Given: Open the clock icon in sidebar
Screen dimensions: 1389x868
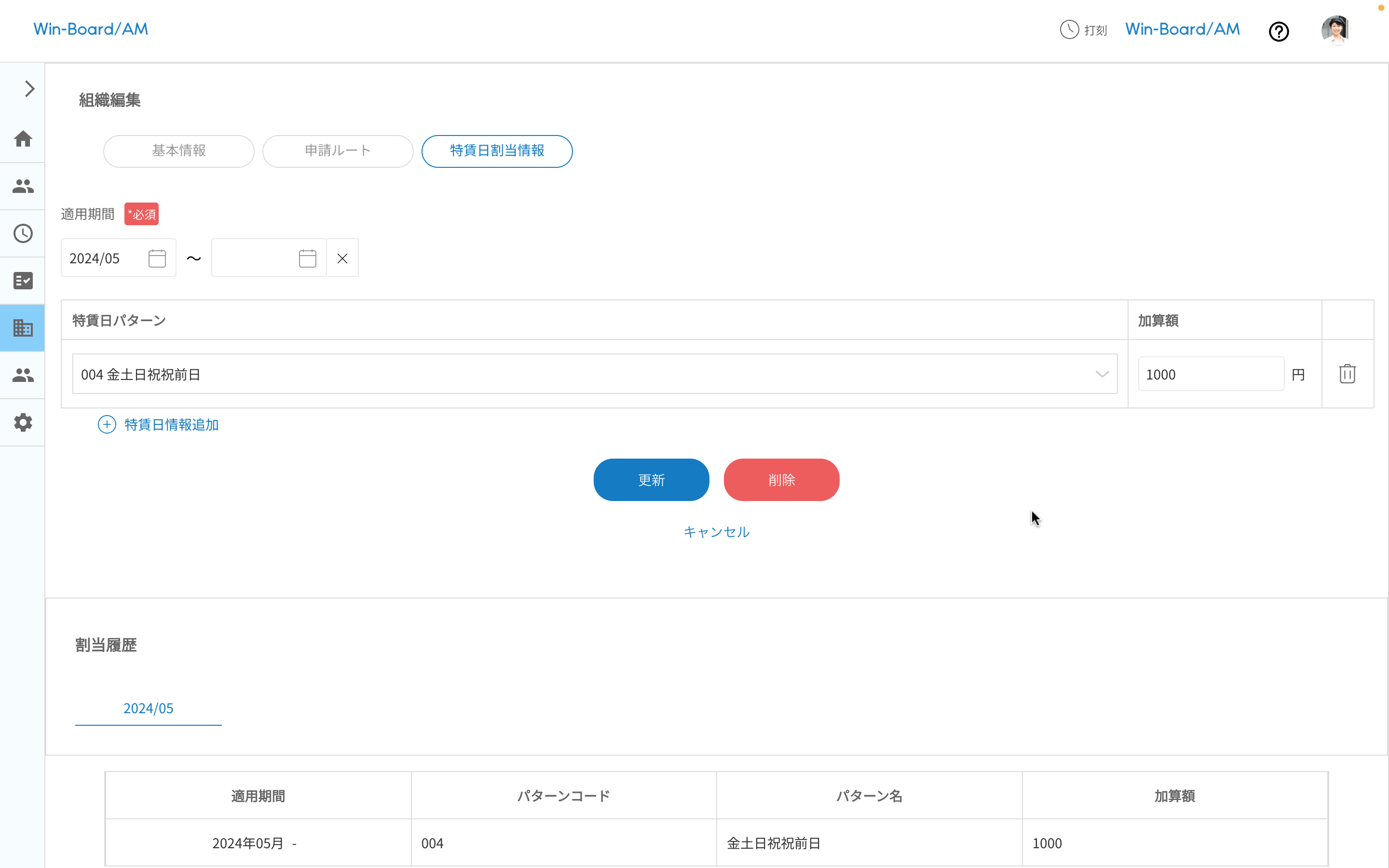Looking at the screenshot, I should pyautogui.click(x=23, y=234).
